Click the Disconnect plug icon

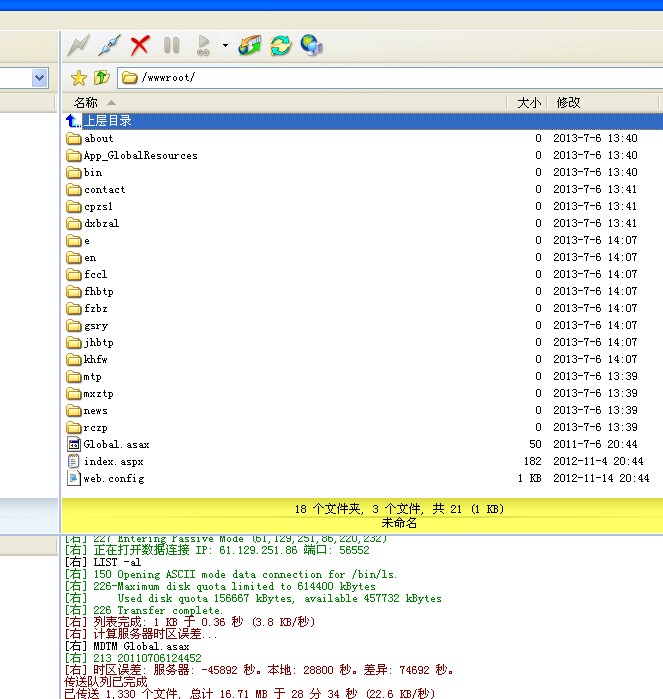(109, 45)
